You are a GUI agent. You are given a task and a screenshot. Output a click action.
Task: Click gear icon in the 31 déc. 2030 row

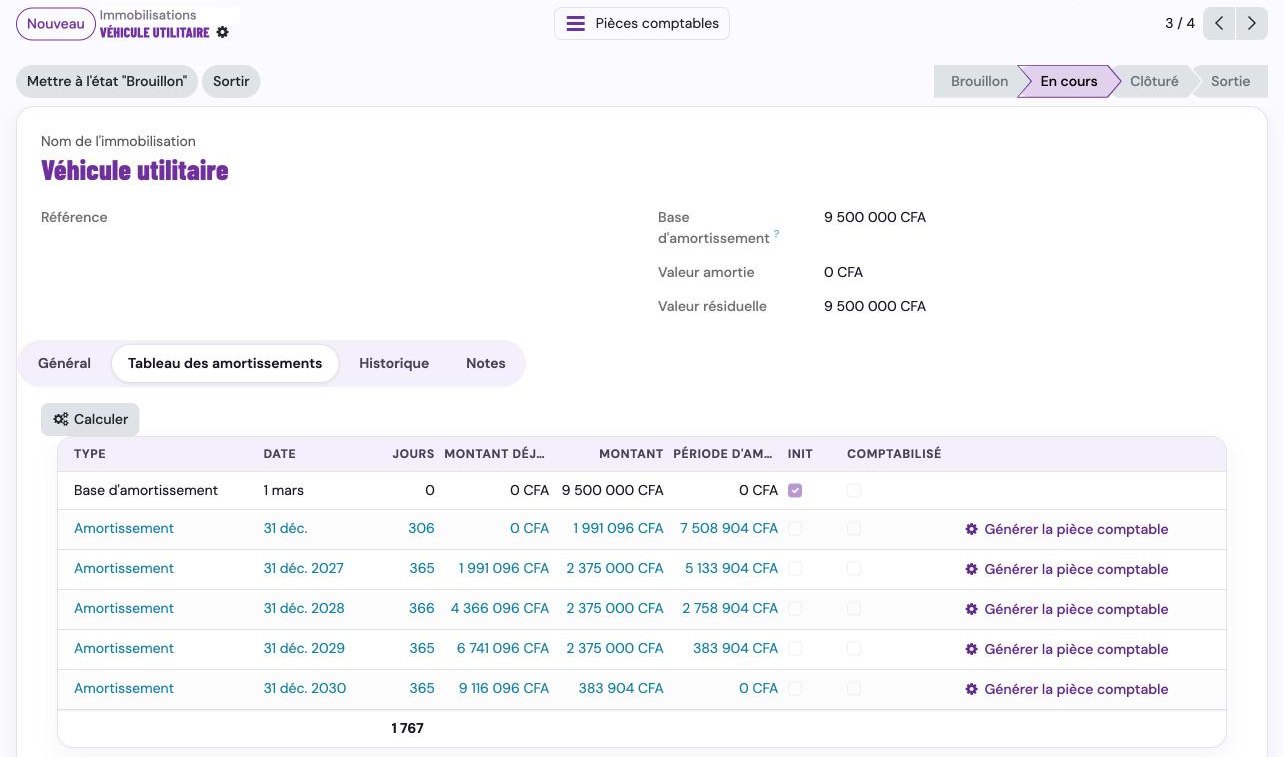click(x=971, y=689)
